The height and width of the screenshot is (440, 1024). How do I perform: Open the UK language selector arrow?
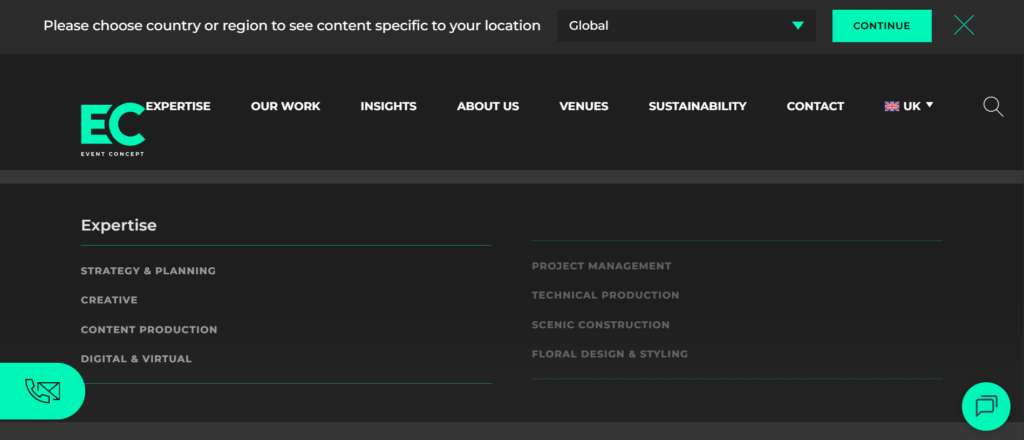coord(929,105)
